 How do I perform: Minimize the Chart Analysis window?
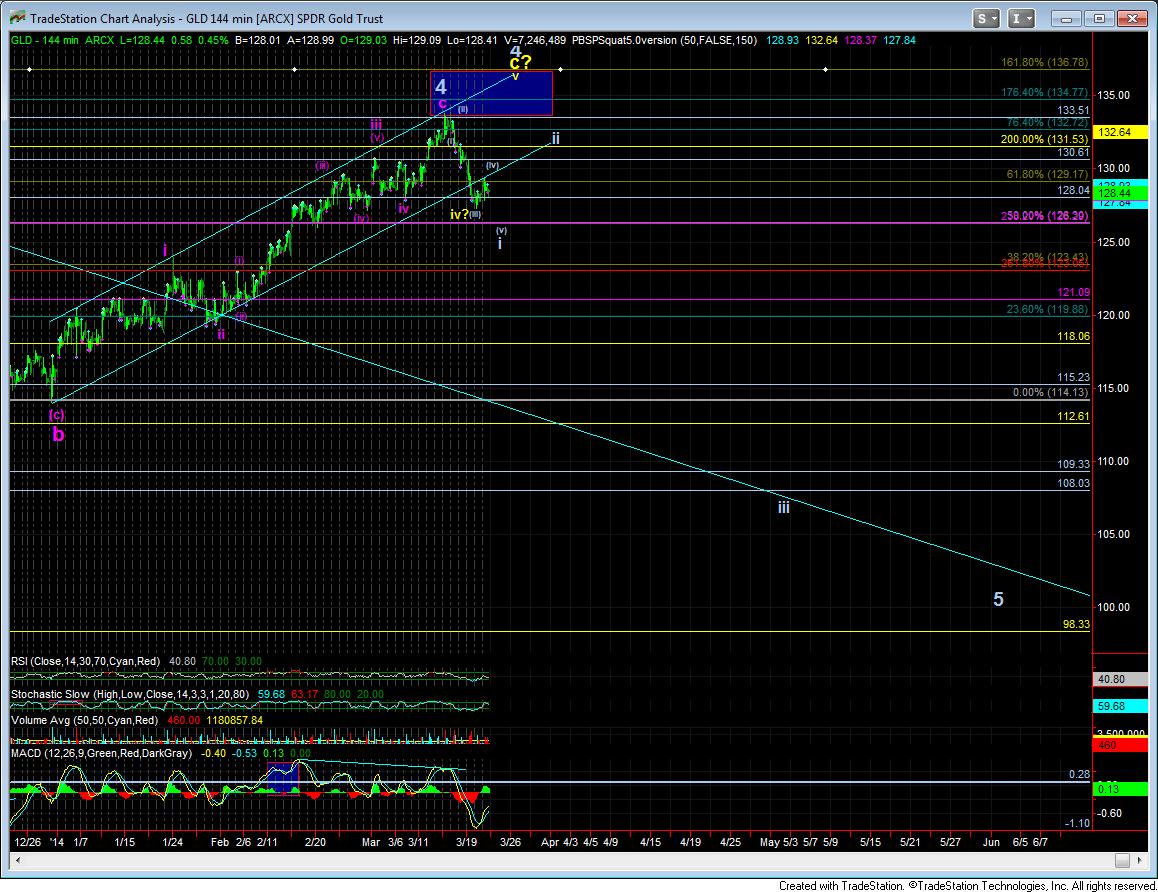coord(1066,18)
